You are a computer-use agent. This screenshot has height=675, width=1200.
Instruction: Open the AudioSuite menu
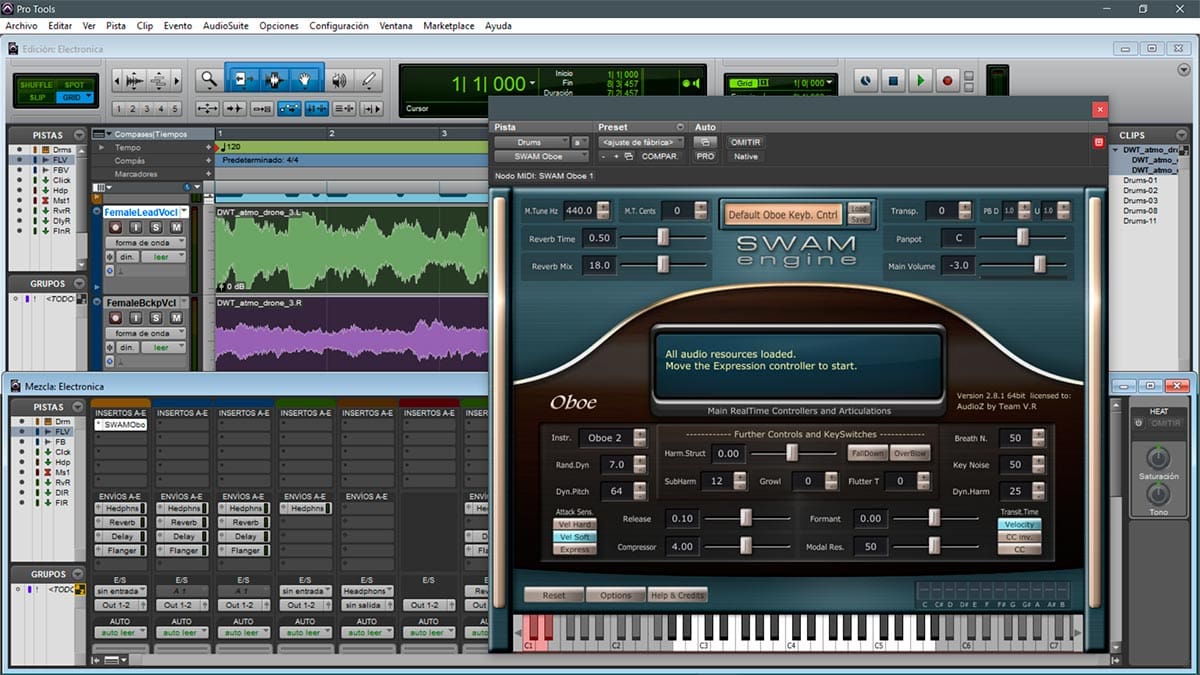click(225, 26)
